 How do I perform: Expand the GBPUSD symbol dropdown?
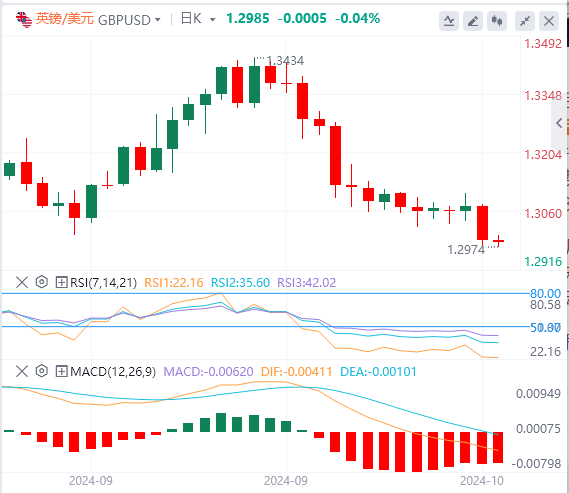tap(157, 20)
